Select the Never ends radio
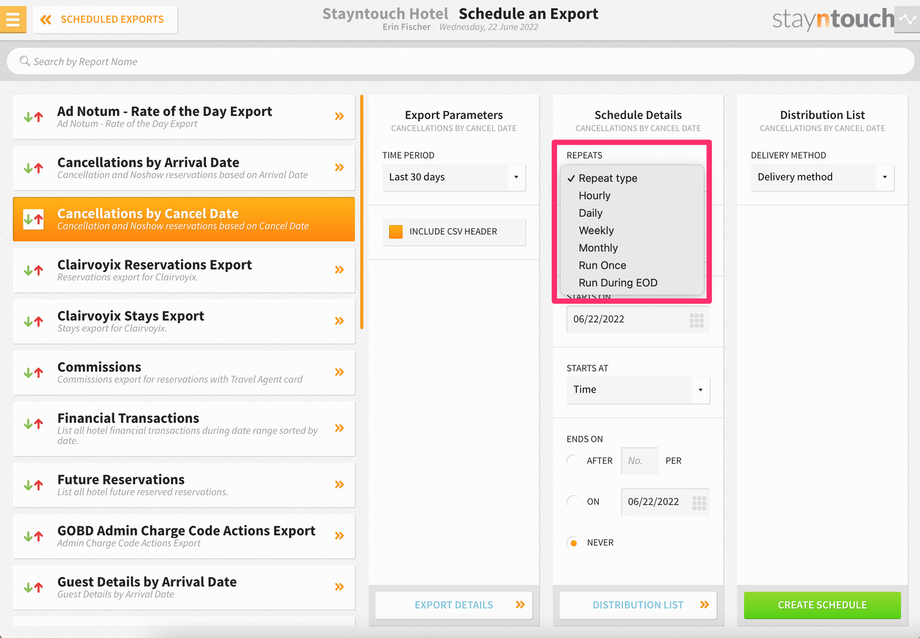Image resolution: width=920 pixels, height=638 pixels. pos(573,543)
